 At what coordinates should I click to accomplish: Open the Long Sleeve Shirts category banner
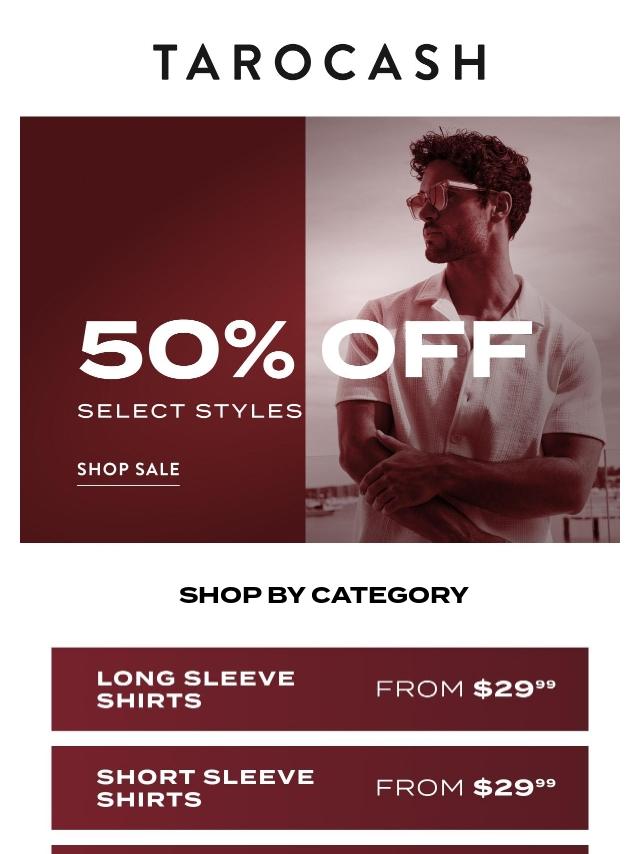pos(320,689)
